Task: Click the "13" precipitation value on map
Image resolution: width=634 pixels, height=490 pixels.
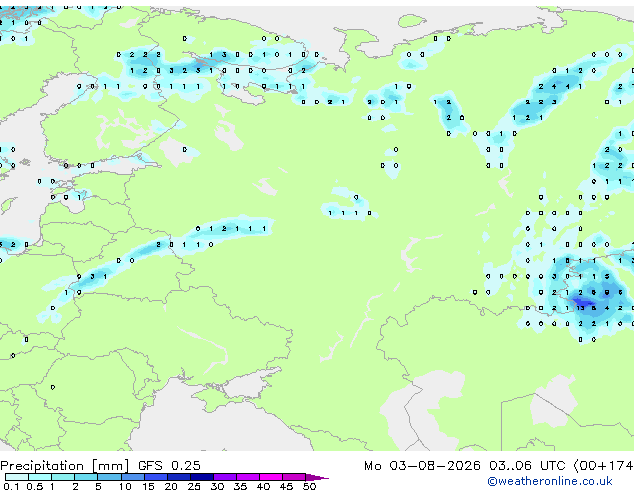Action: tap(581, 308)
